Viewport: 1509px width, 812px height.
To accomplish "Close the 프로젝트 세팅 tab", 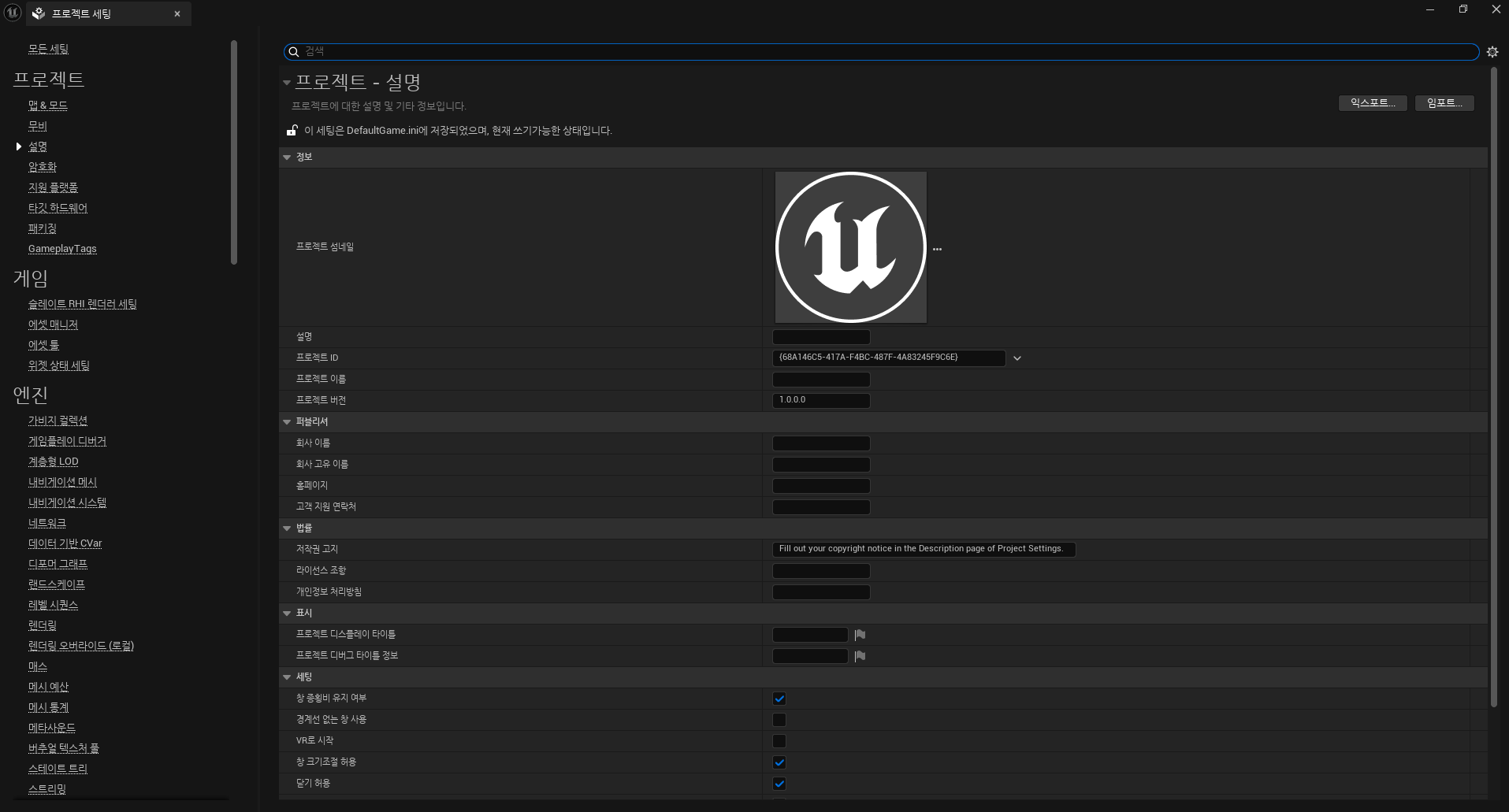I will [x=177, y=14].
